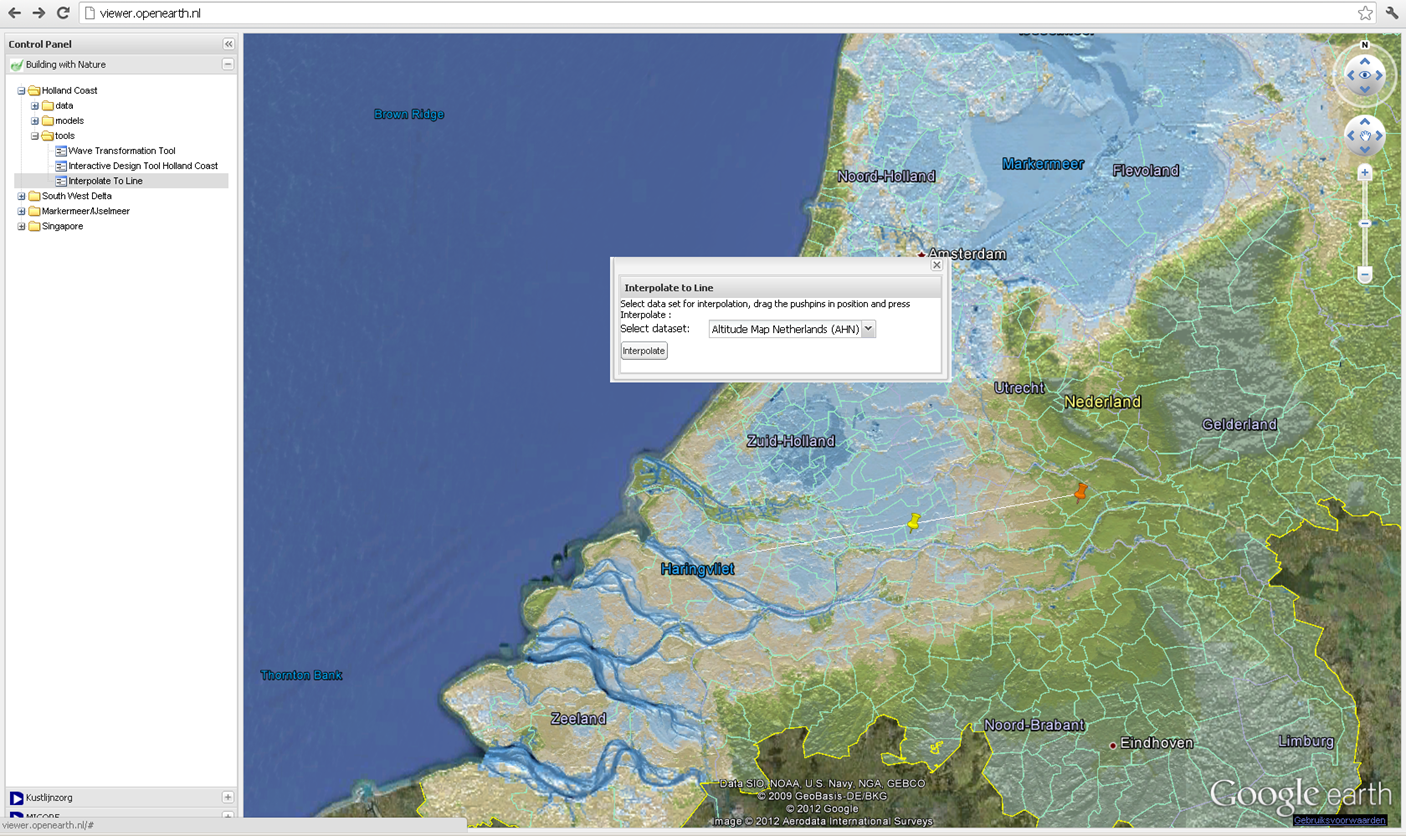Screen dimensions: 1406x836
Task: Expand the models folder node
Action: point(35,120)
